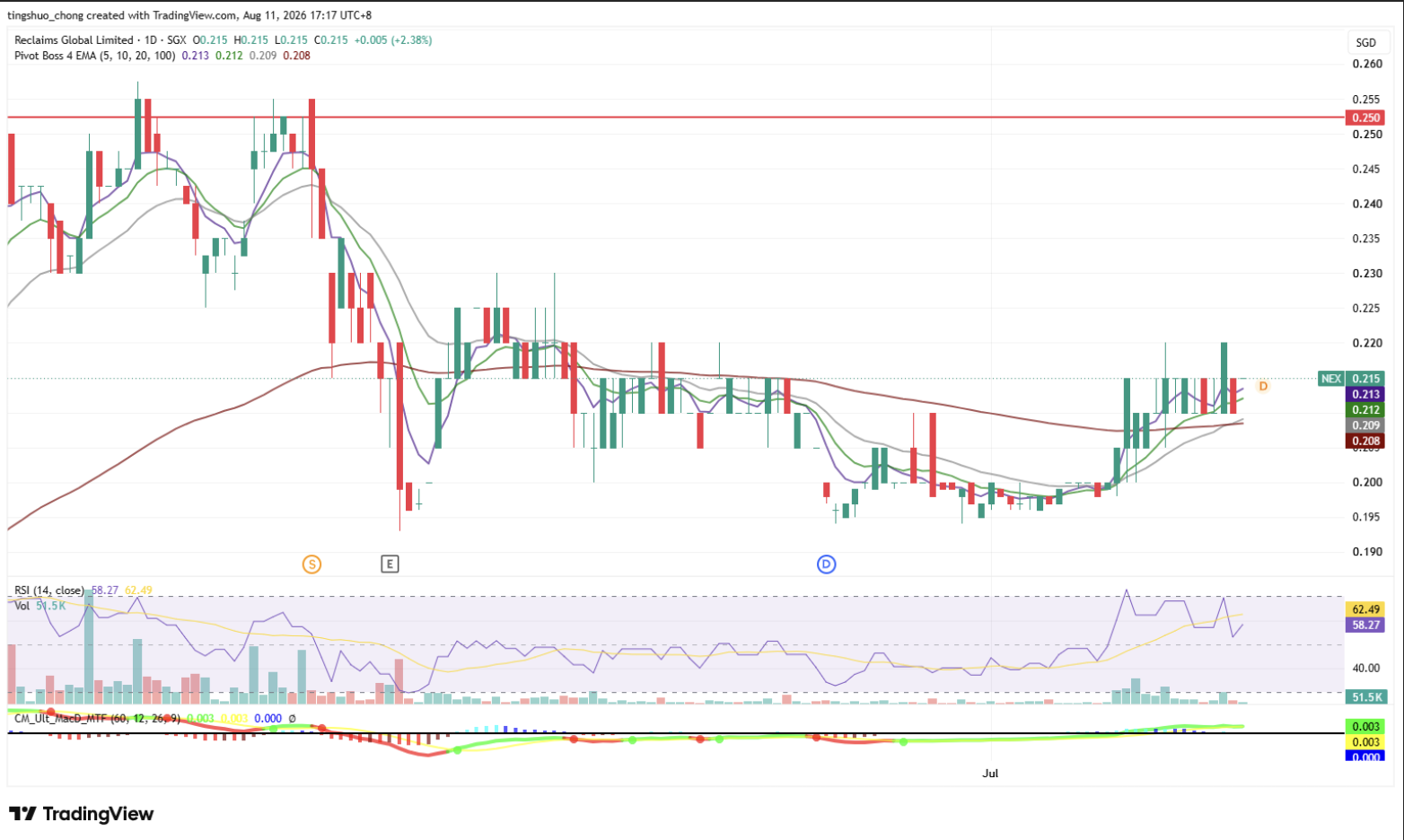Click the NEX 0.215 last price label
The height and width of the screenshot is (840, 1404).
click(x=1351, y=379)
